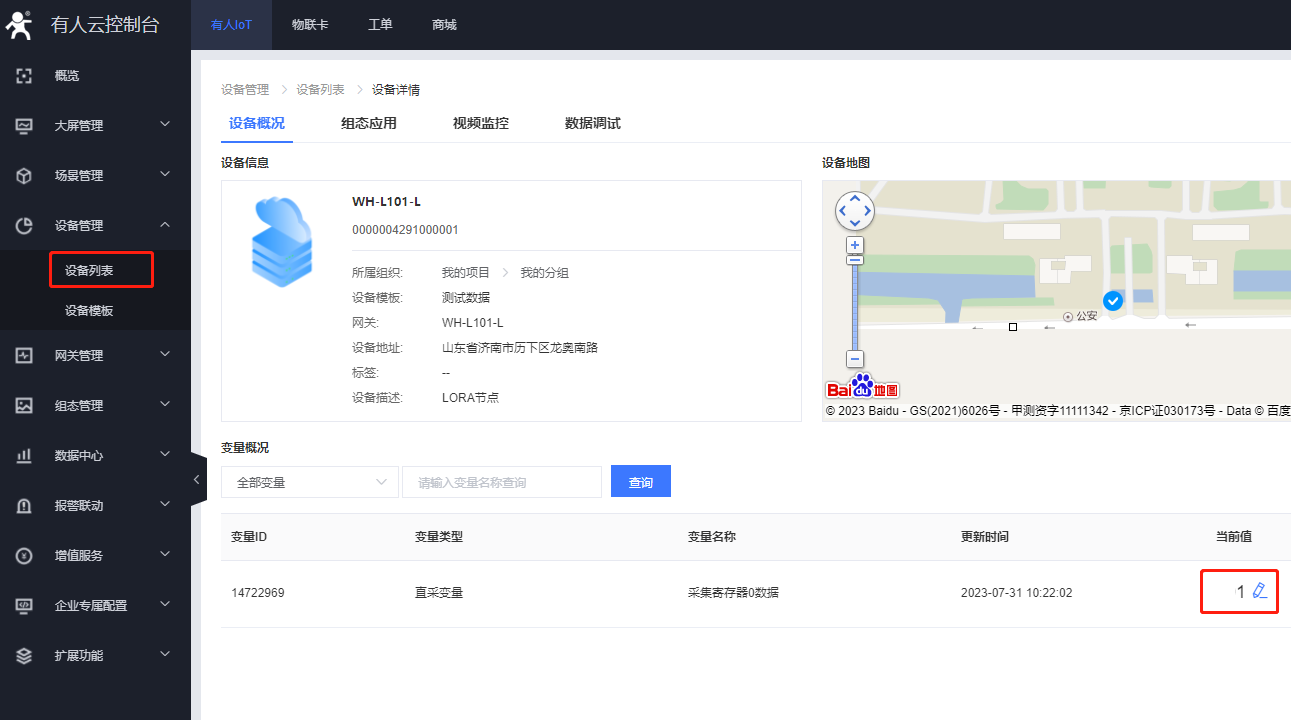Viewport: 1291px width, 720px height.
Task: Click the 直采变量 type cell
Action: pos(439,593)
